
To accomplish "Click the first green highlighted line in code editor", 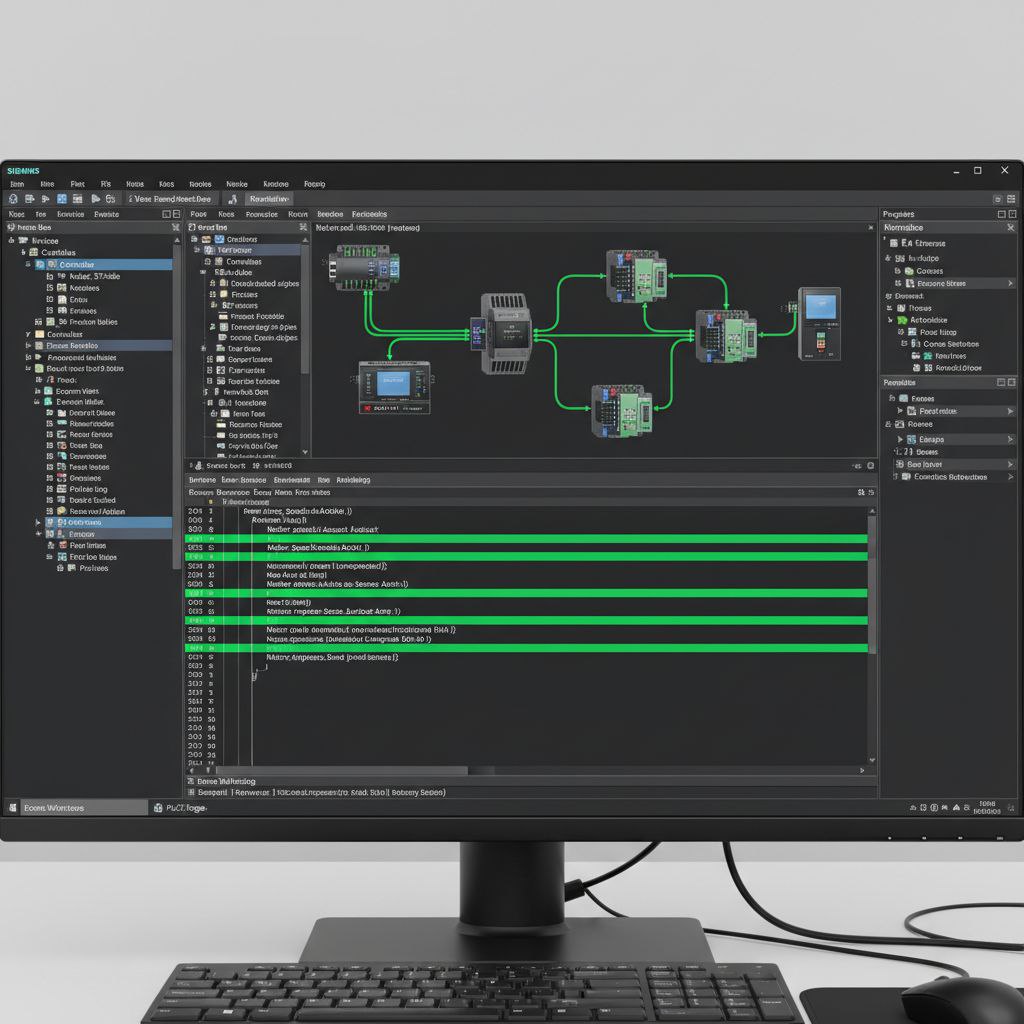I will [x=525, y=539].
